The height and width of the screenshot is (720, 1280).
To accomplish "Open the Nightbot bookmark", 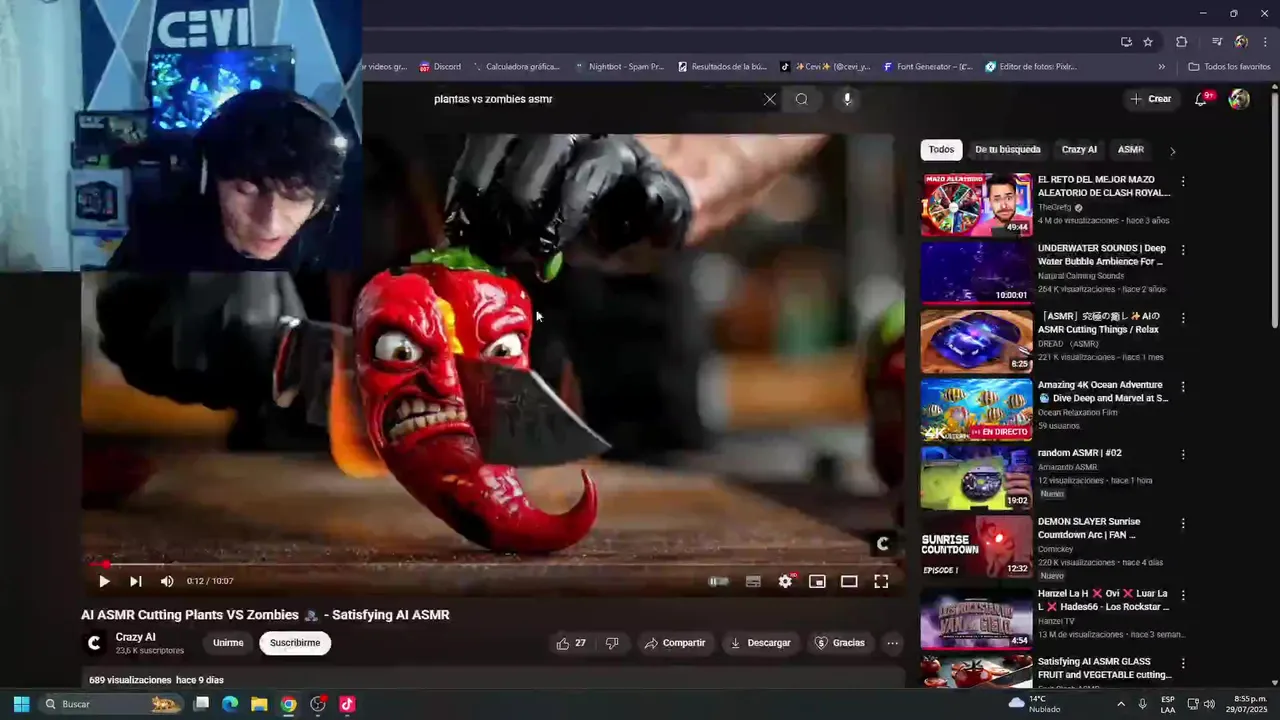I will point(619,67).
